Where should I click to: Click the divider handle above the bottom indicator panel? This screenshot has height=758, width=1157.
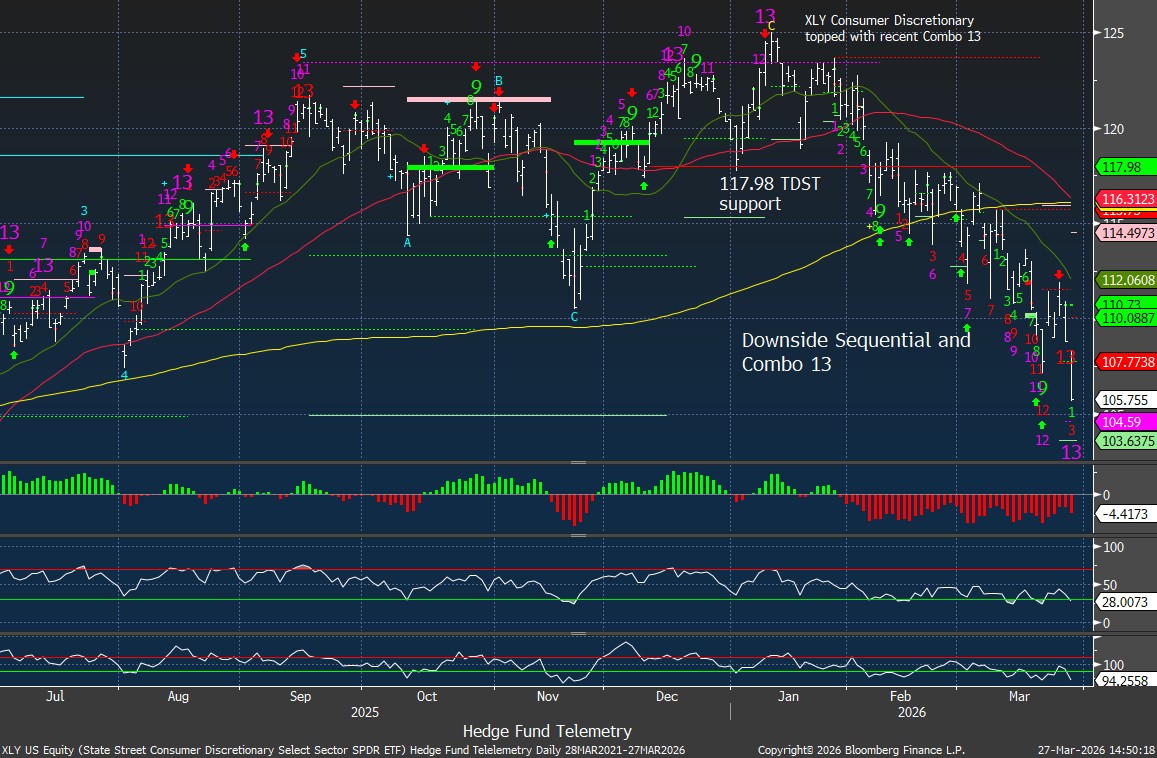coord(578,633)
